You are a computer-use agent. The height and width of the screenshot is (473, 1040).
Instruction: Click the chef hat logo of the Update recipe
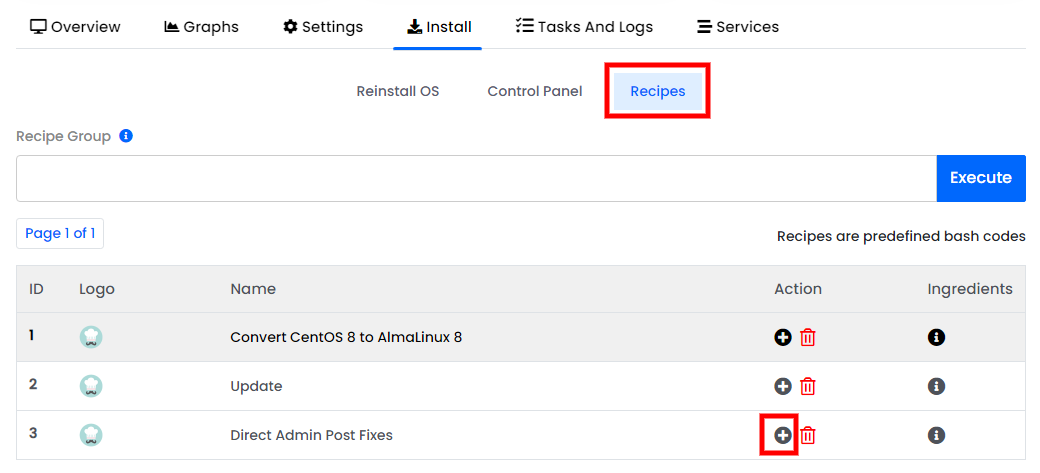pos(91,386)
